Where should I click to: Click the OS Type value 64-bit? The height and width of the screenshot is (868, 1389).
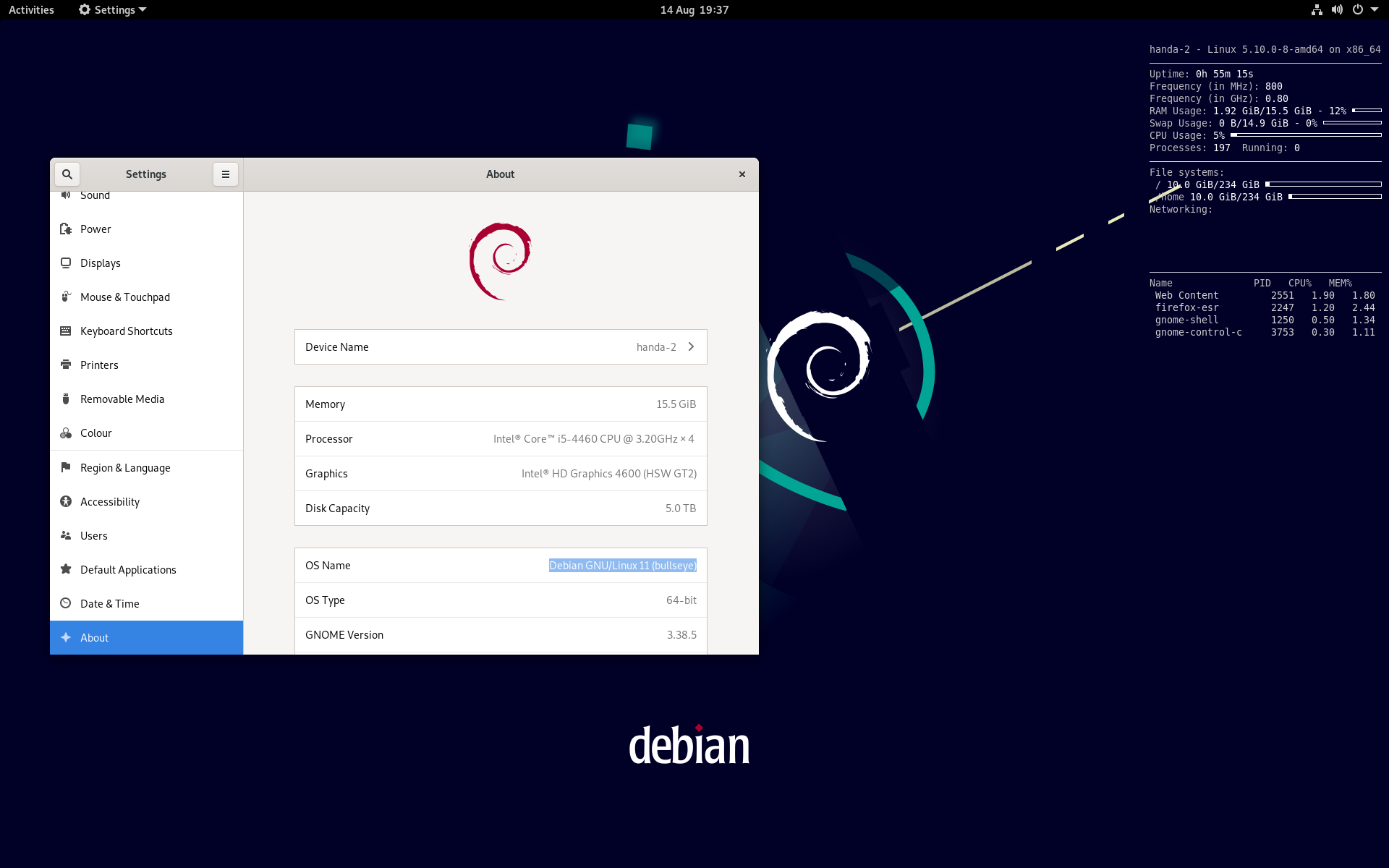point(681,600)
